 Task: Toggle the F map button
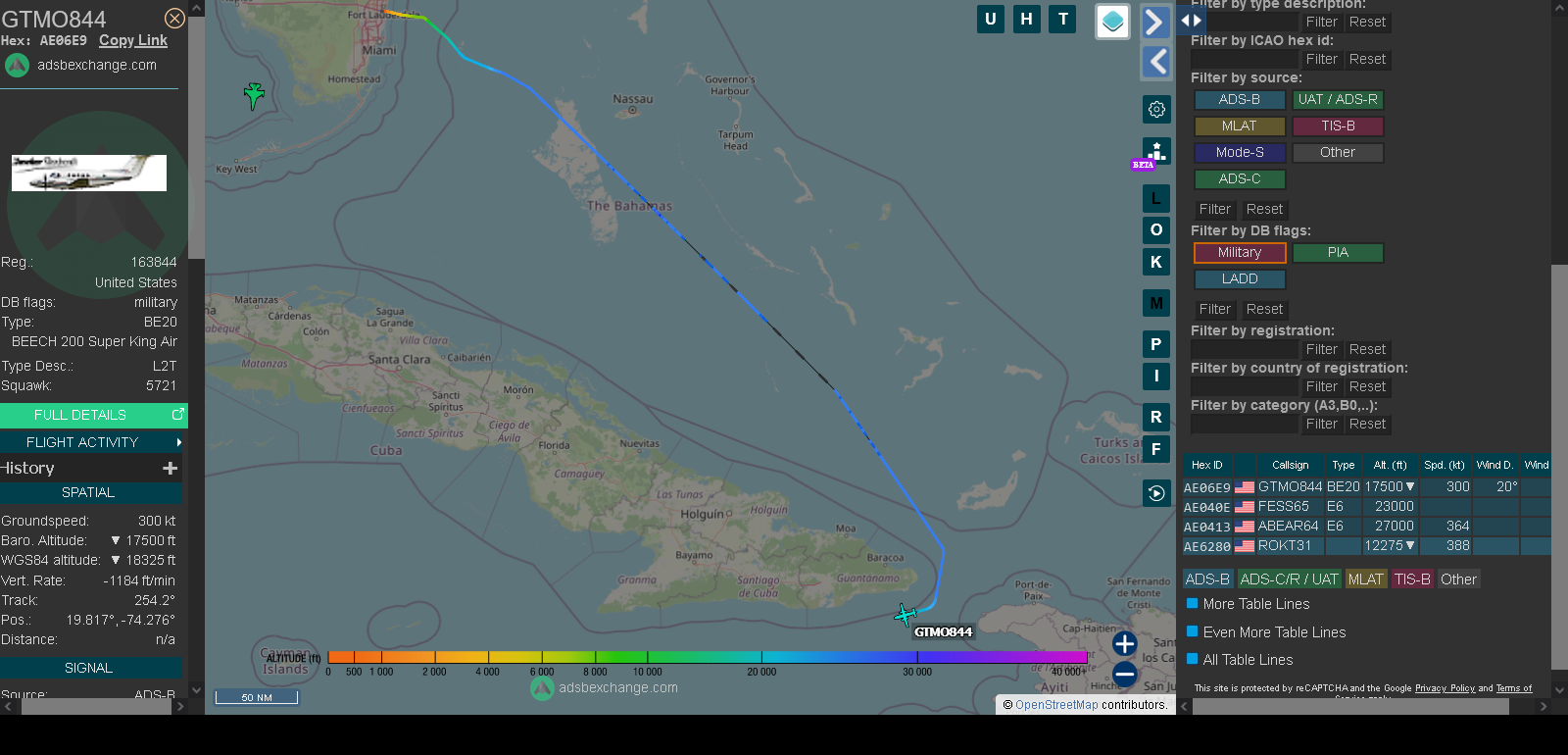1156,449
